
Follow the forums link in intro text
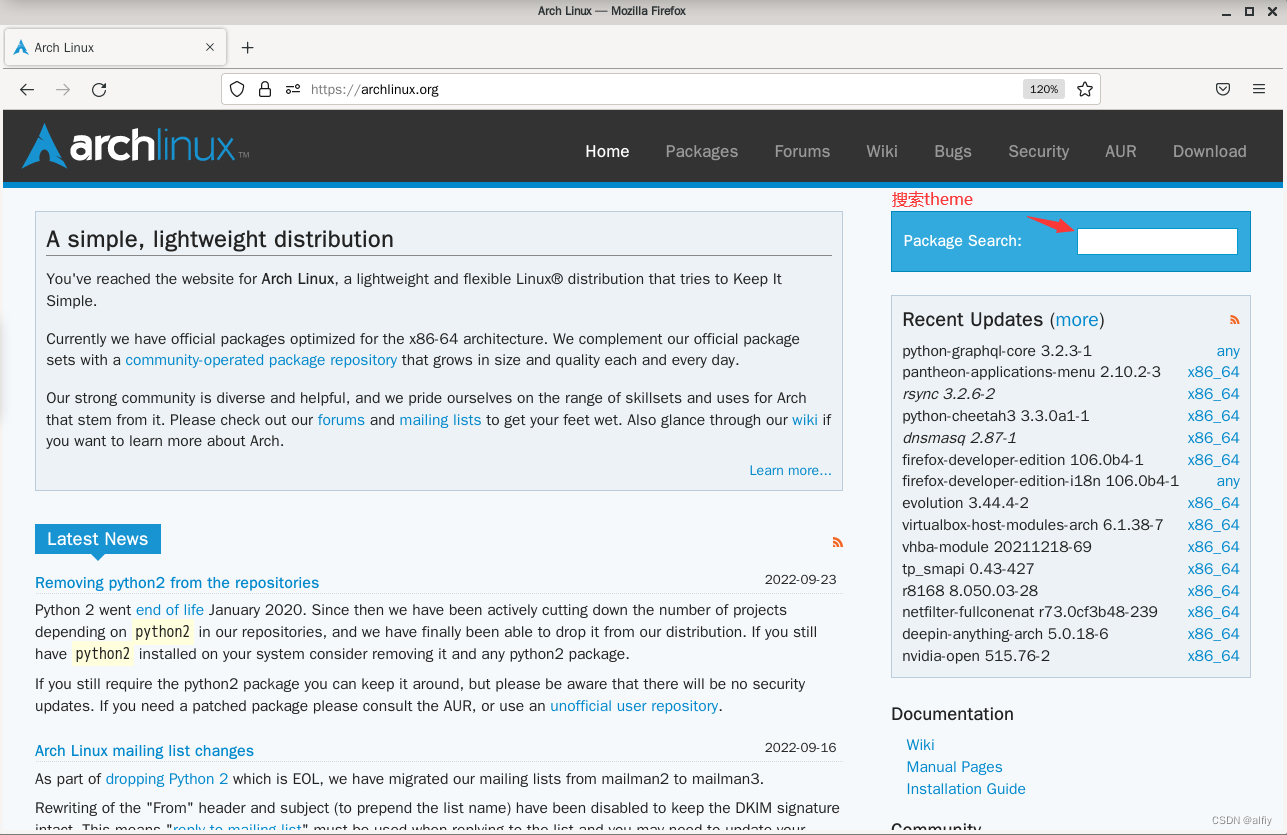(x=341, y=420)
